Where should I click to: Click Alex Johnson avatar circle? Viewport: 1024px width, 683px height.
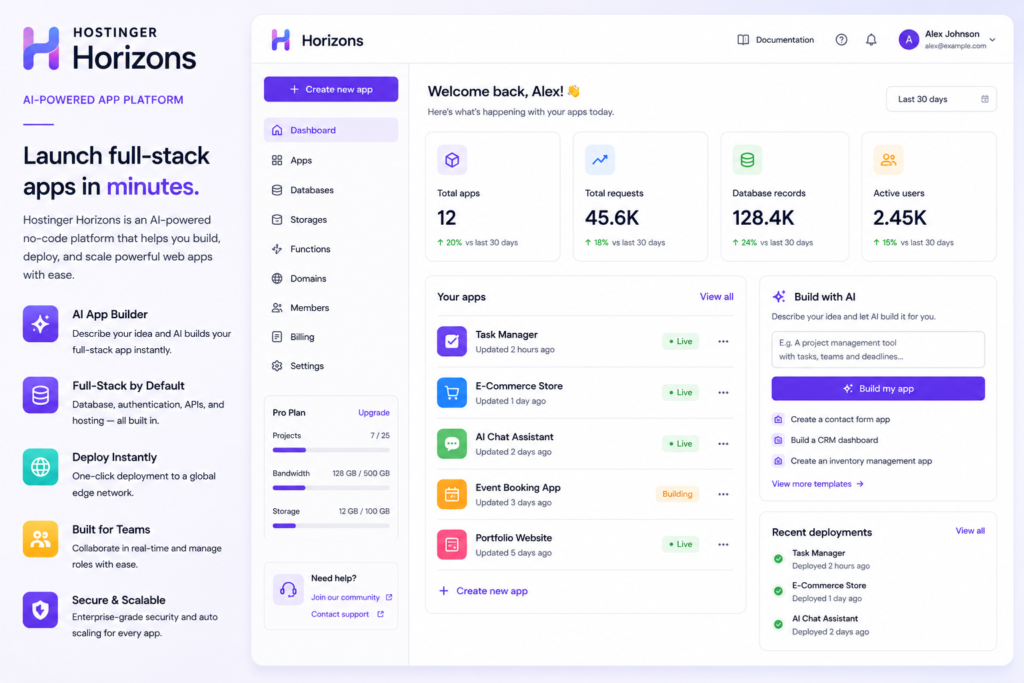908,40
